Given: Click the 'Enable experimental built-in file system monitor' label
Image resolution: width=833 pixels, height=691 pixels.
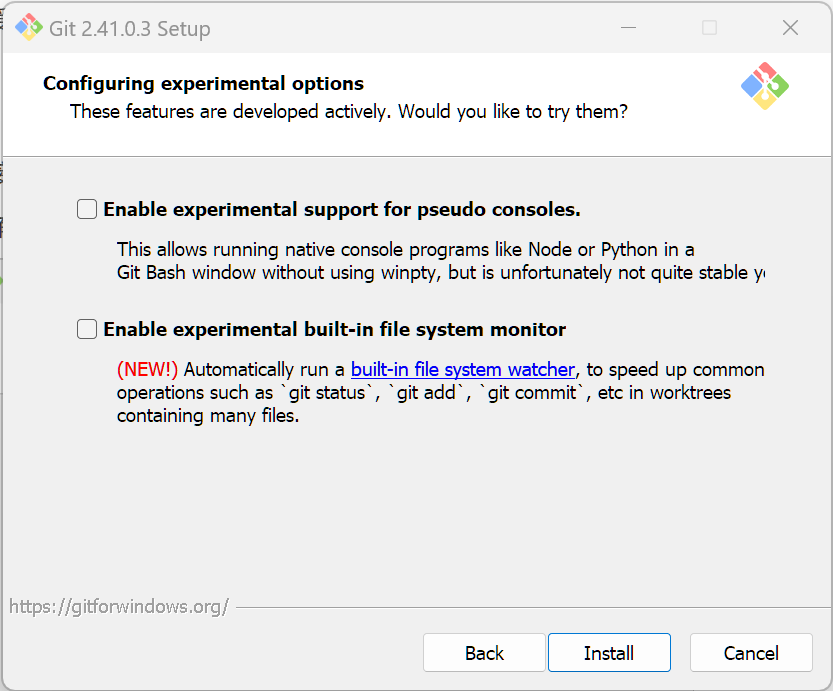Looking at the screenshot, I should tap(334, 330).
